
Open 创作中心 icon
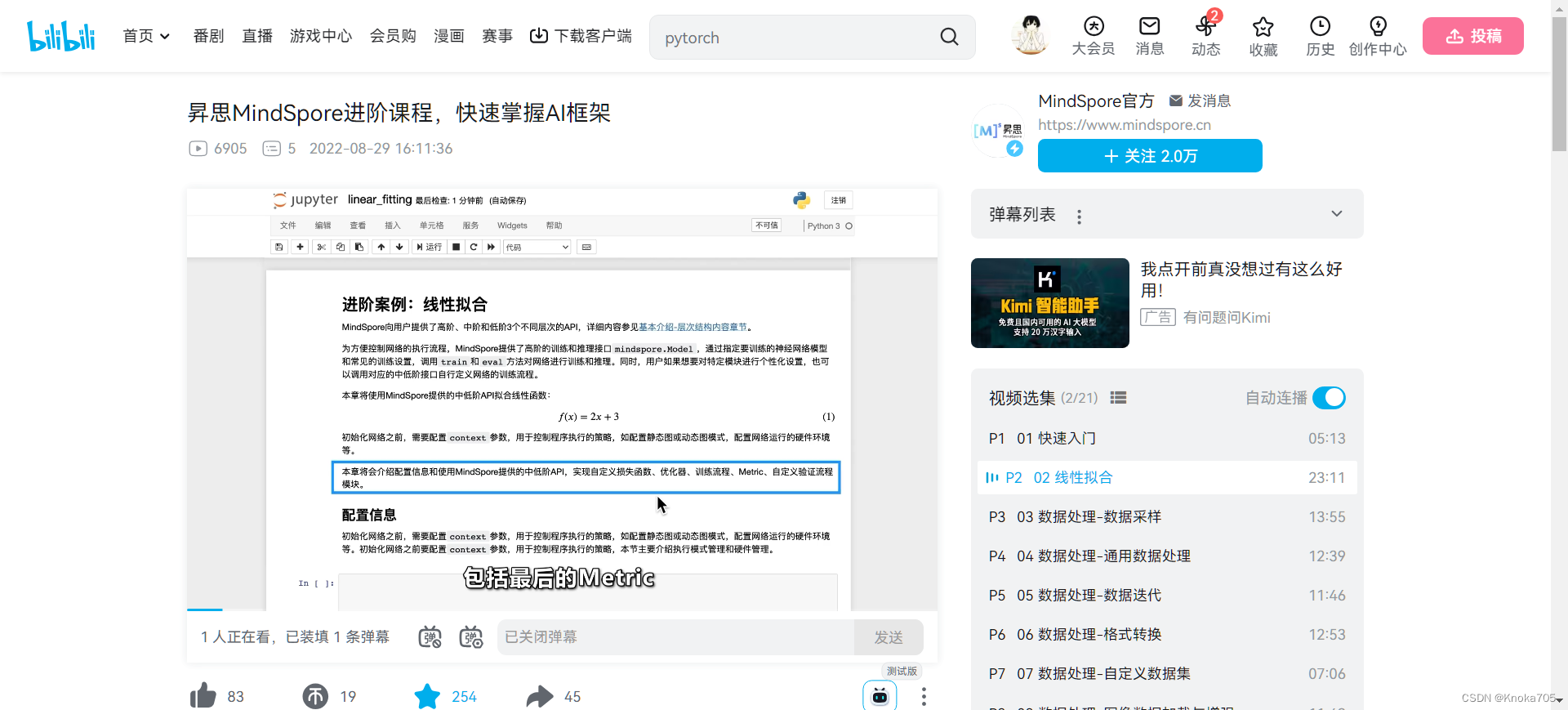(1378, 37)
